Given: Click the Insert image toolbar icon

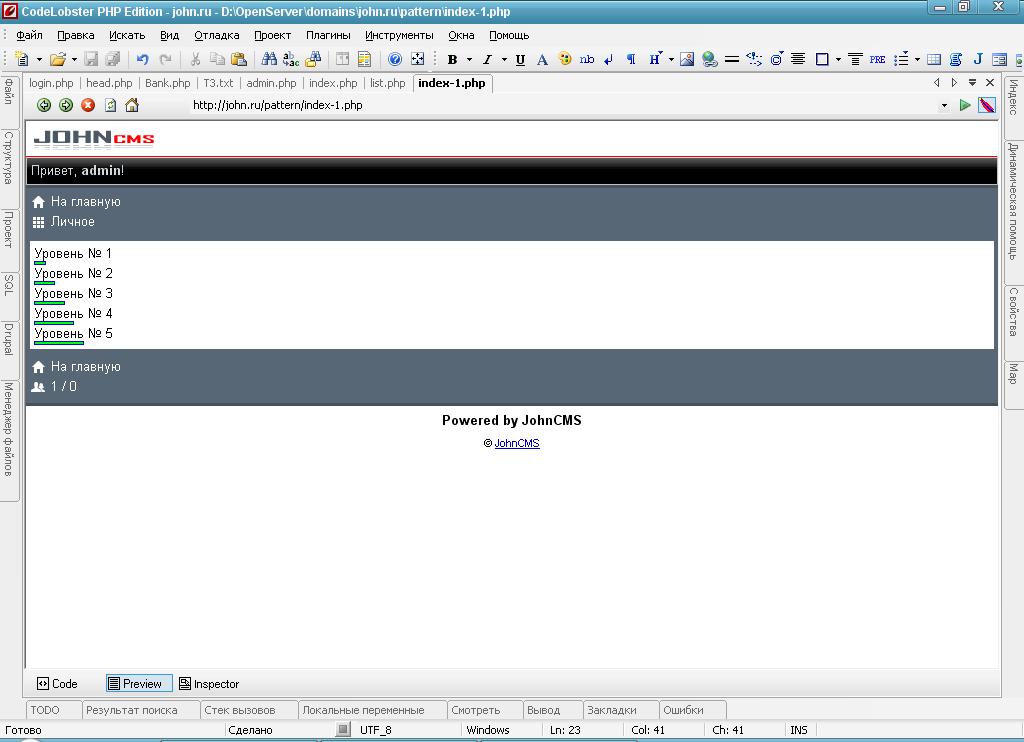Looking at the screenshot, I should point(687,60).
